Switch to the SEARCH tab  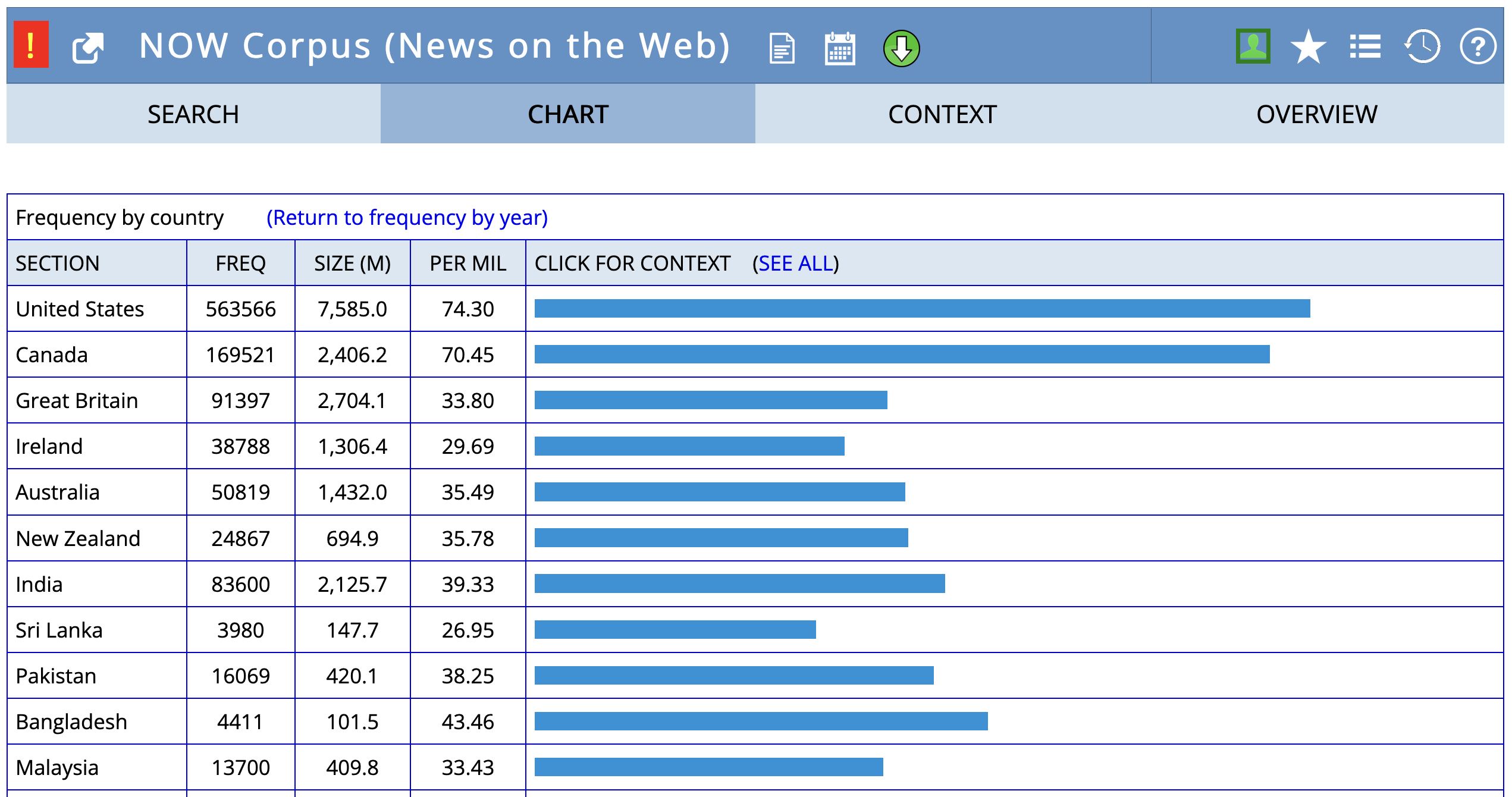[193, 114]
